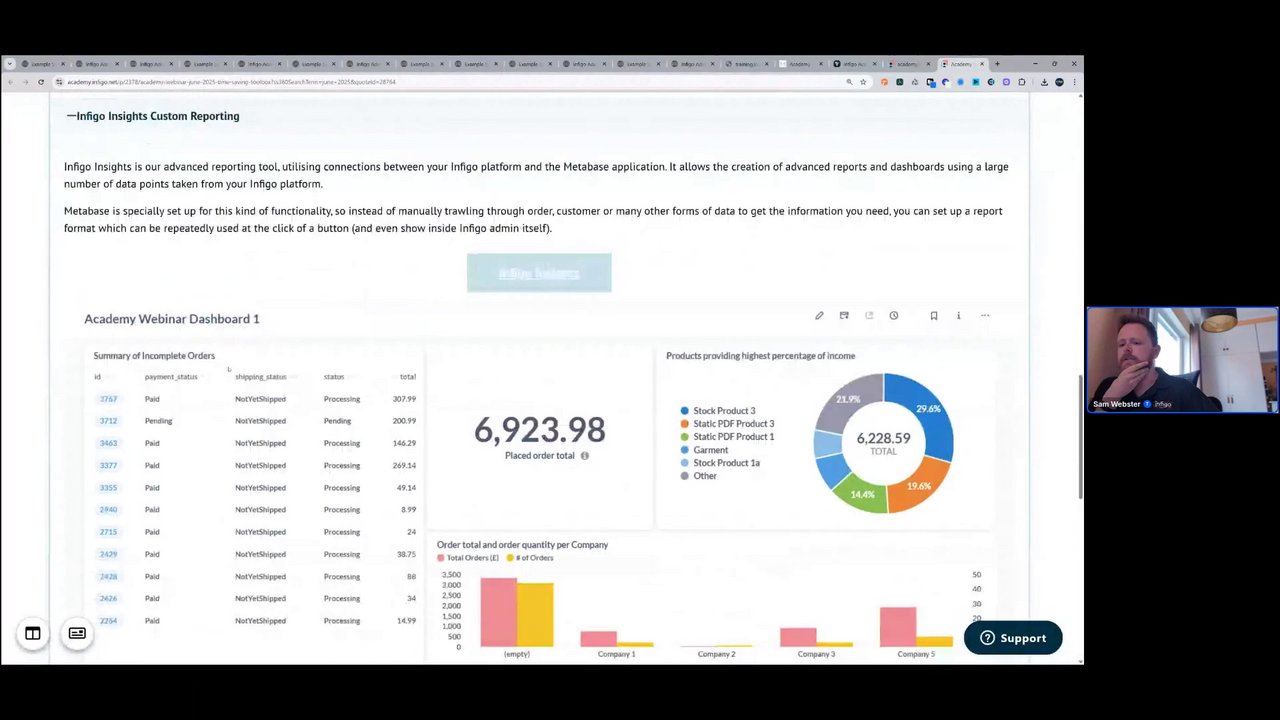The height and width of the screenshot is (720, 1280).
Task: Close the active Academy browser tab
Action: 982,64
